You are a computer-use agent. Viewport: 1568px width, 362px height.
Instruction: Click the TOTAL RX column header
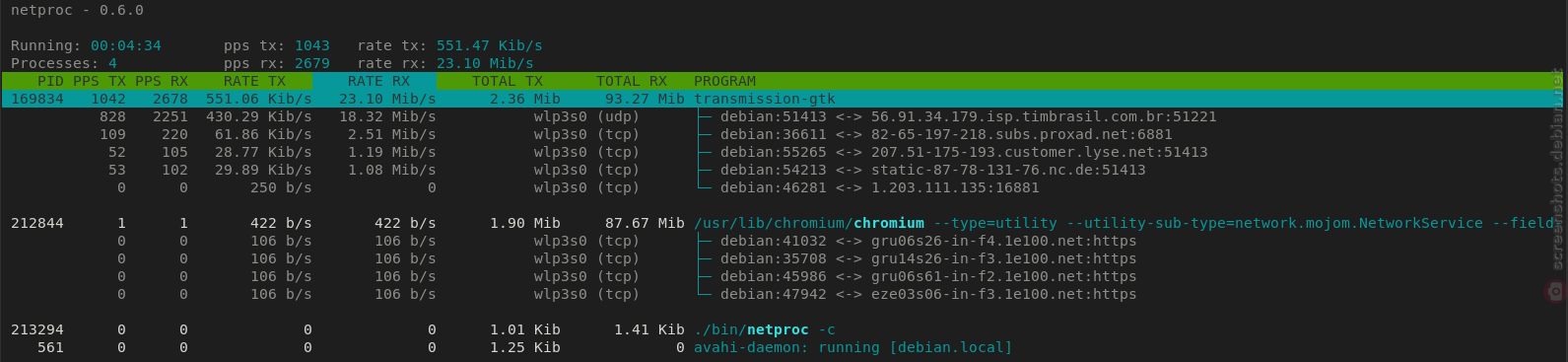[632, 81]
